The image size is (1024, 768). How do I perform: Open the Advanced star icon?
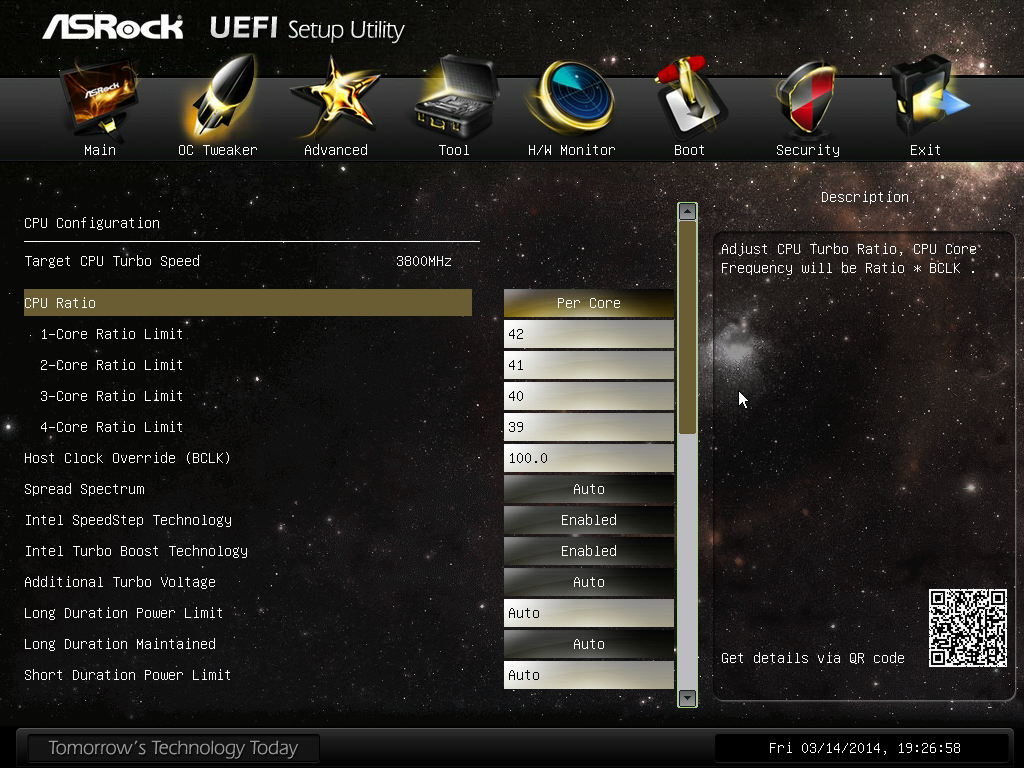(x=335, y=98)
